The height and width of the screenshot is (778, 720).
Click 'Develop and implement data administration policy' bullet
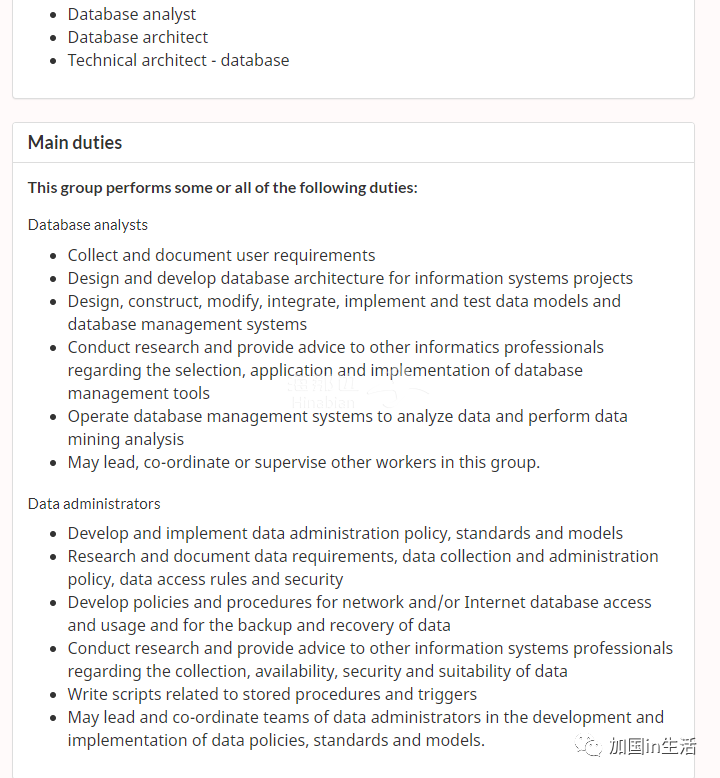pos(345,533)
